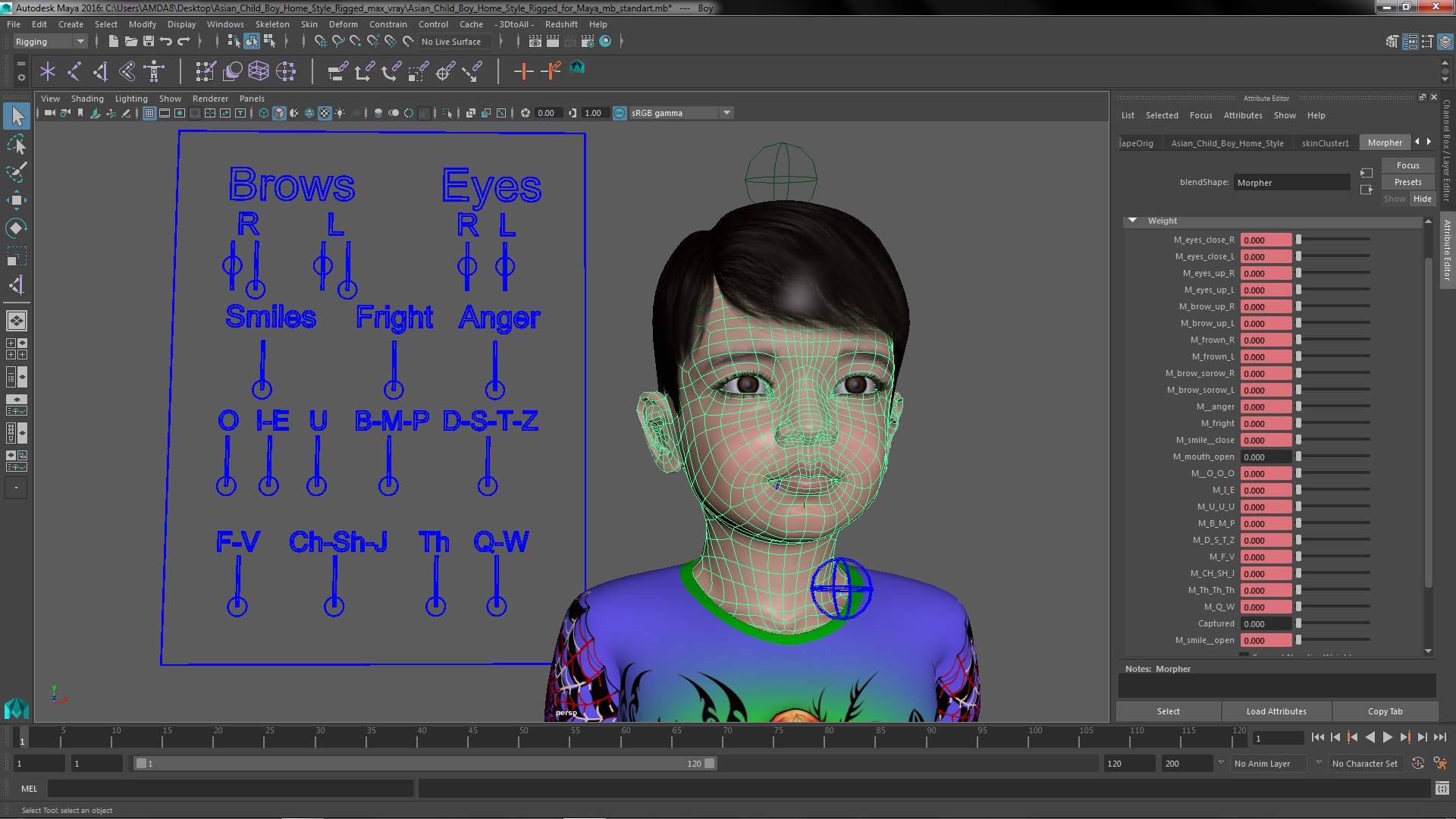1456x819 pixels.
Task: Click the Load Attributes button
Action: point(1276,711)
